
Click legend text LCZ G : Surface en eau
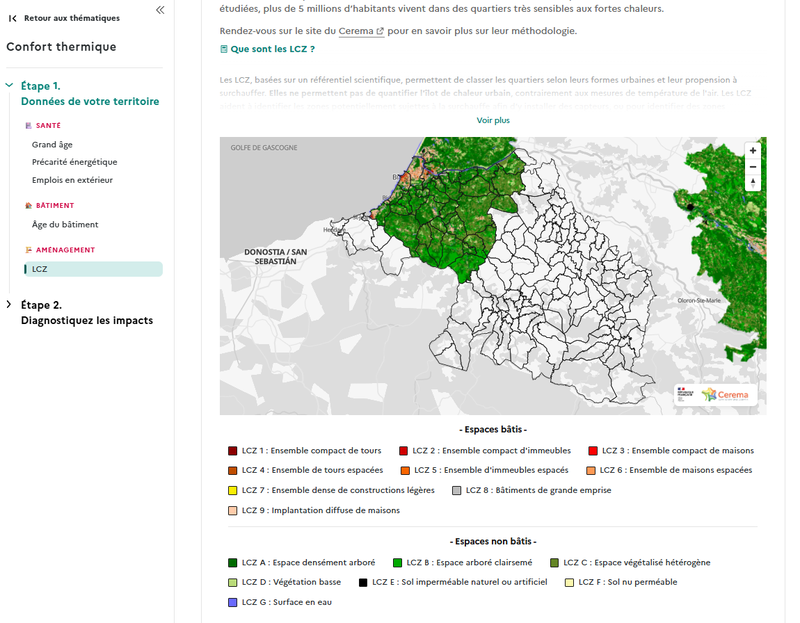pyautogui.click(x=287, y=603)
